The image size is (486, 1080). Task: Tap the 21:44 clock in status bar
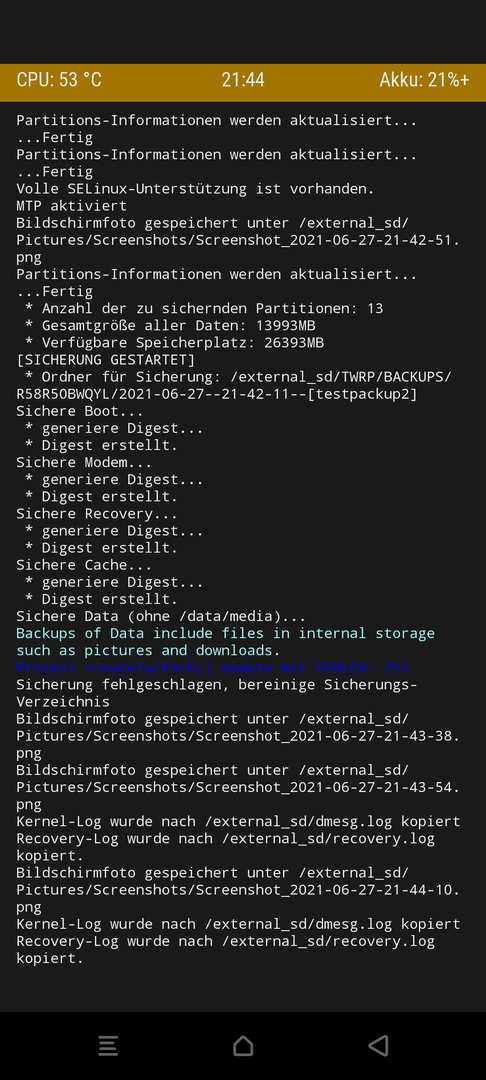(x=243, y=80)
